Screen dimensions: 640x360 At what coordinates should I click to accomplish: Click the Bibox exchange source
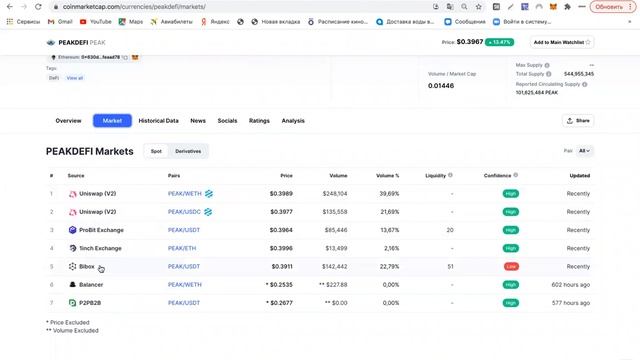82,266
